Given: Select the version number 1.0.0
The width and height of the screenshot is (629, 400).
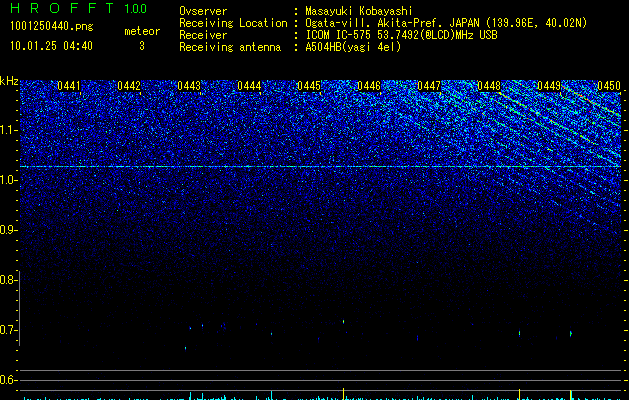Looking at the screenshot, I should click(135, 8).
